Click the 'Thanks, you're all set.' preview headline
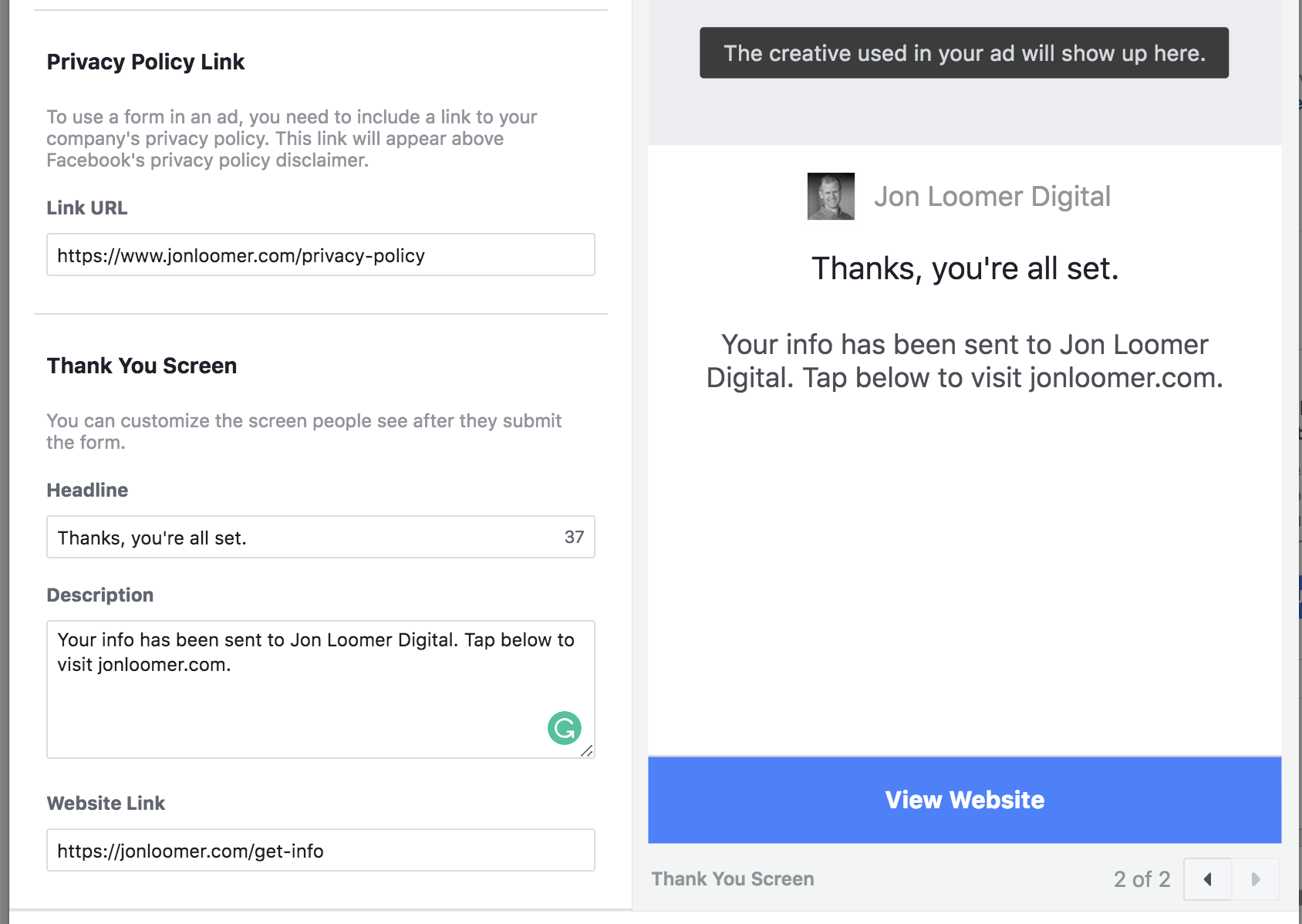Image resolution: width=1302 pixels, height=924 pixels. (x=965, y=268)
